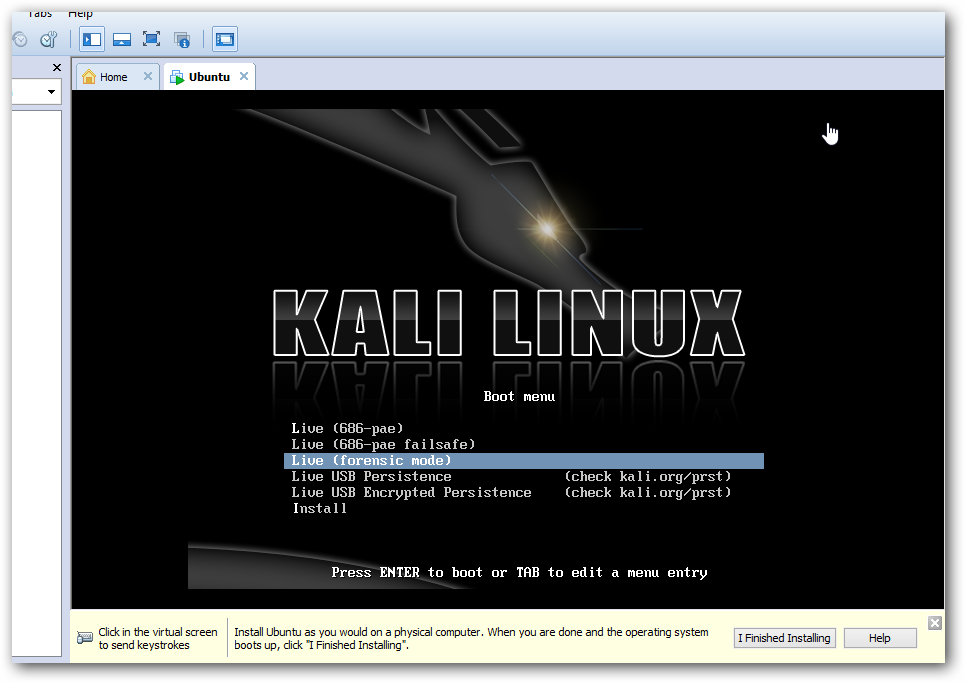Select Live (686-pae) boot entry

[x=334, y=428]
